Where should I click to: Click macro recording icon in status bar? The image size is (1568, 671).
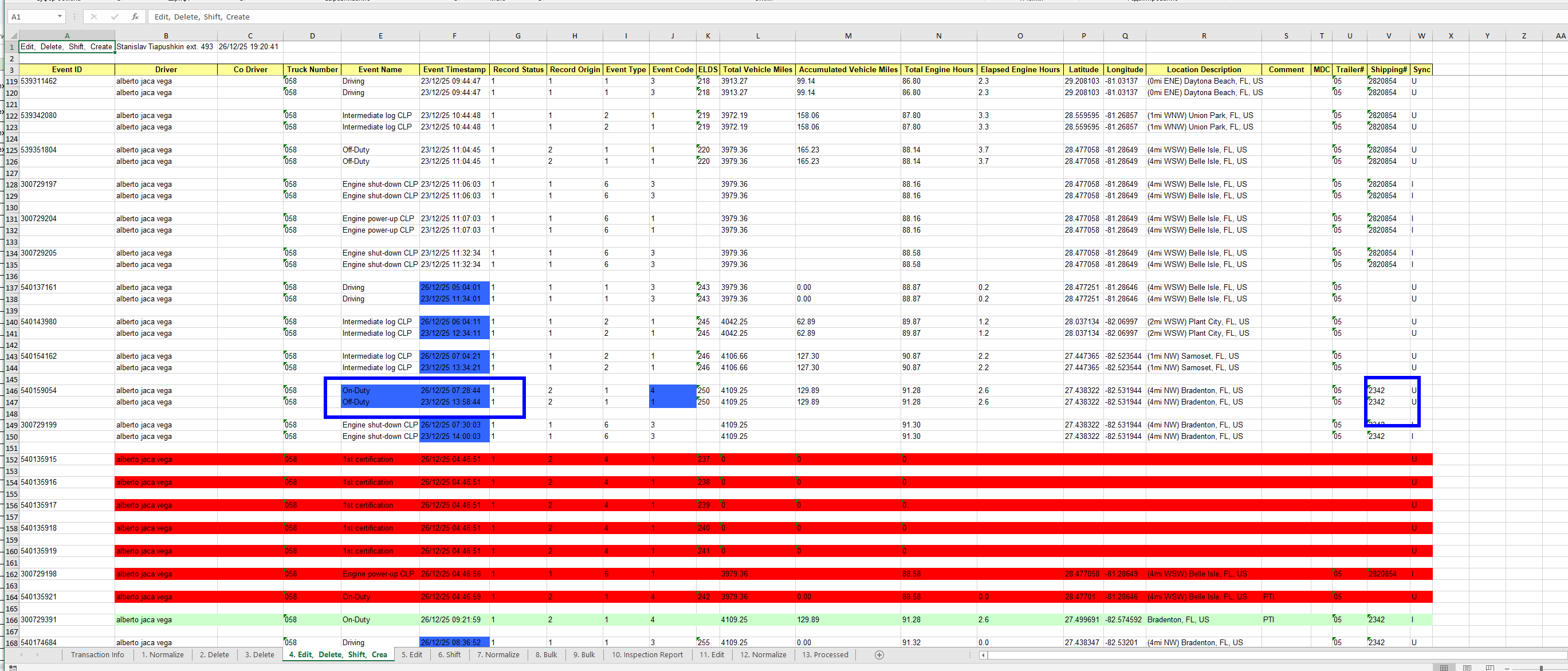pyautogui.click(x=13, y=668)
